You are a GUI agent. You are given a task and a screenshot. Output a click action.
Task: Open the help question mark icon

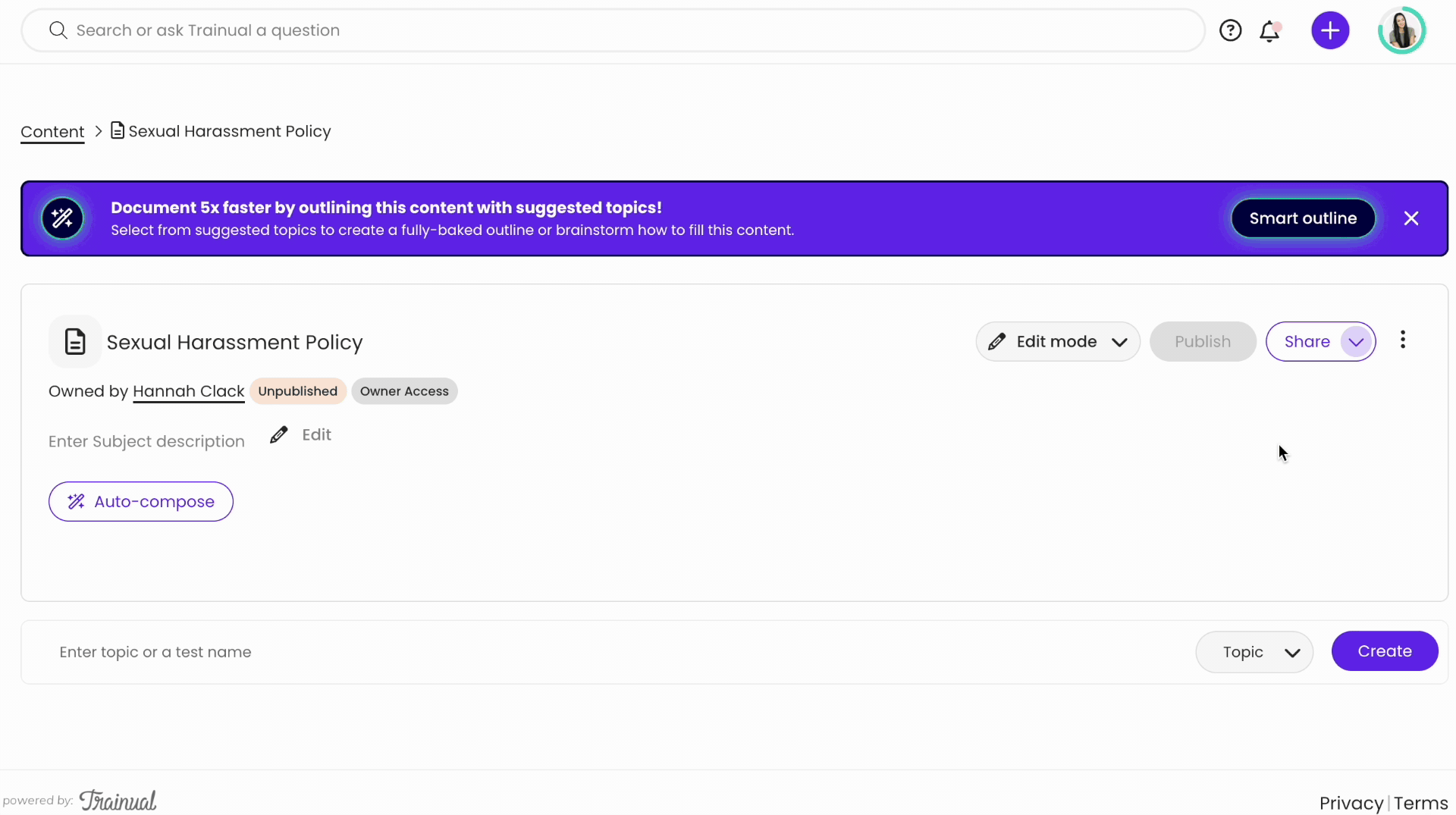(x=1230, y=30)
